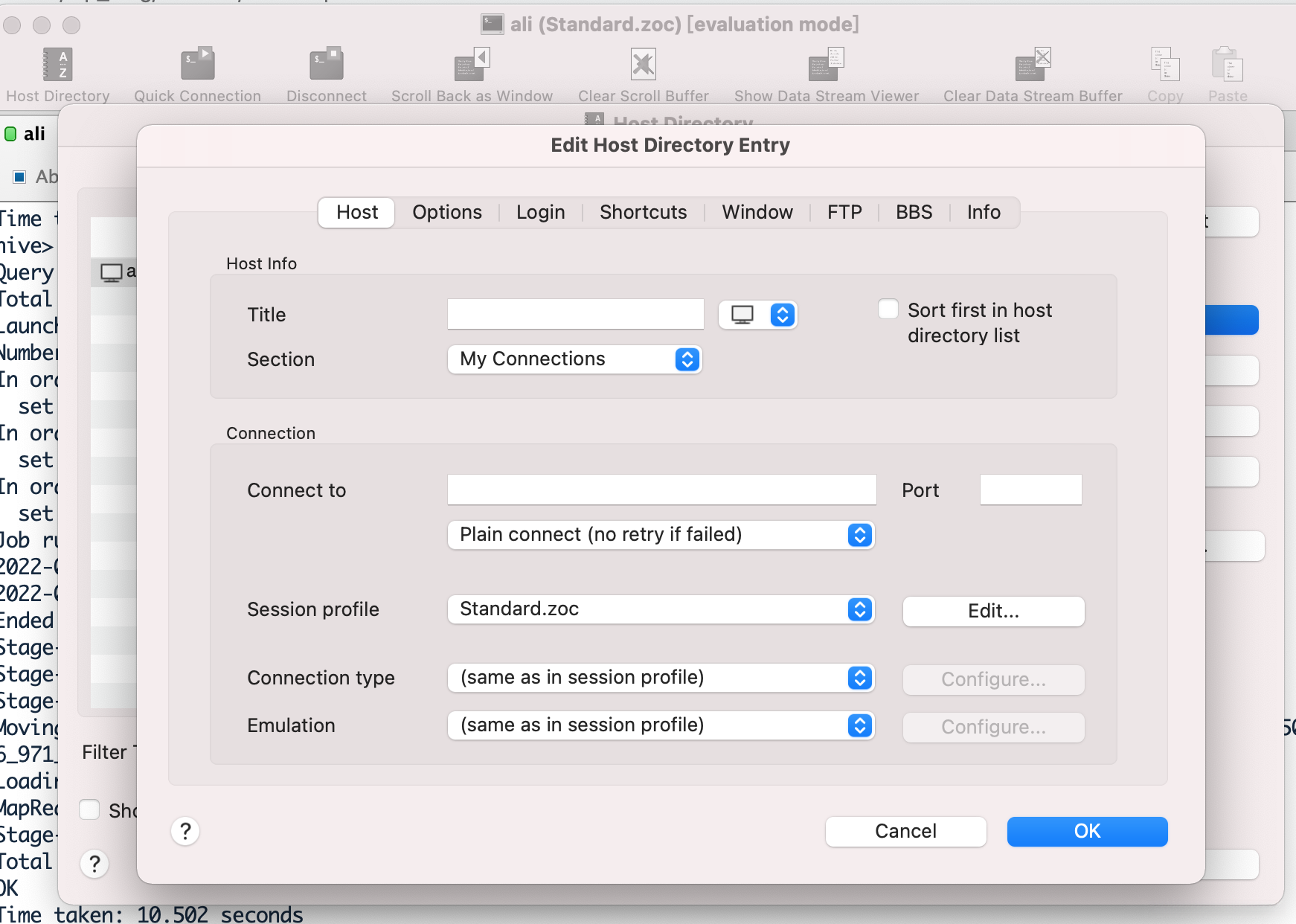
Task: Switch to the FTP tab
Action: [844, 213]
